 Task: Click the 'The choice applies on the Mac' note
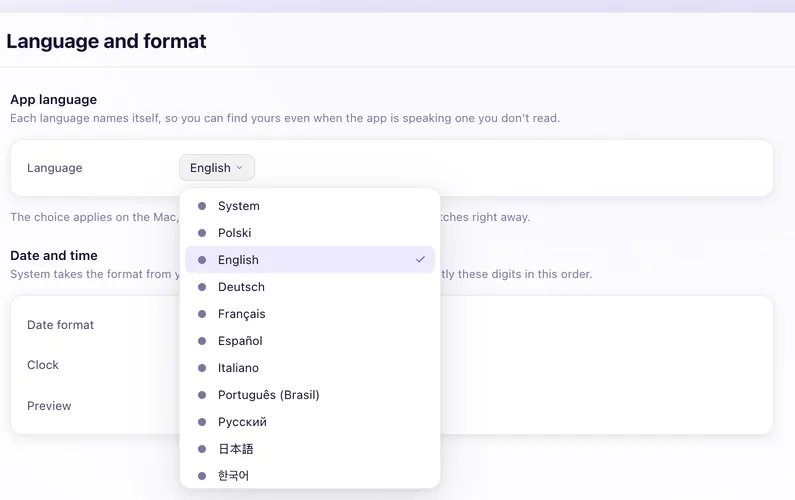(94, 217)
